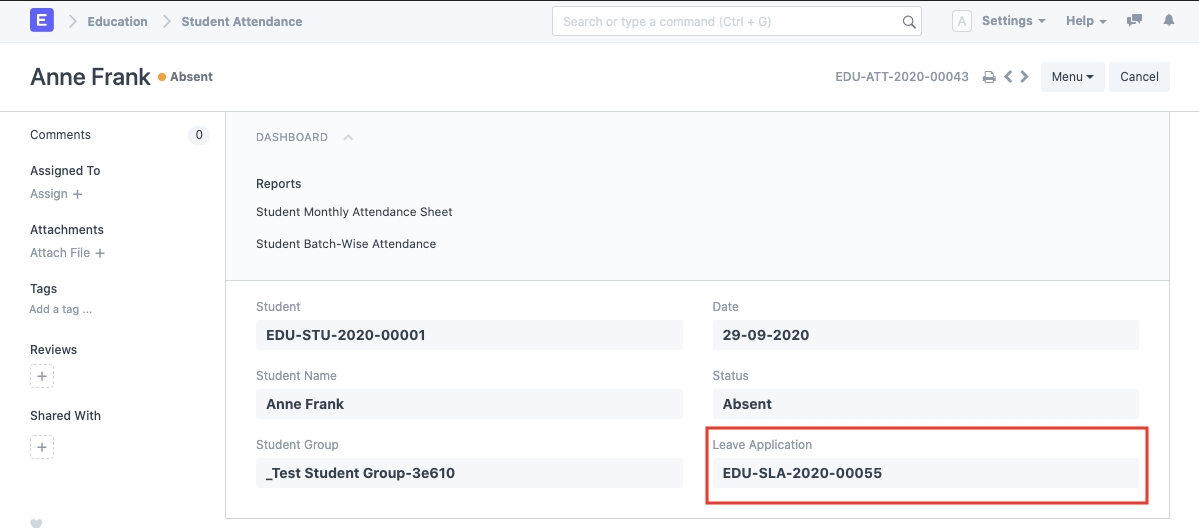The height and width of the screenshot is (528, 1199).
Task: Click the like heart icon
Action: tap(36, 522)
